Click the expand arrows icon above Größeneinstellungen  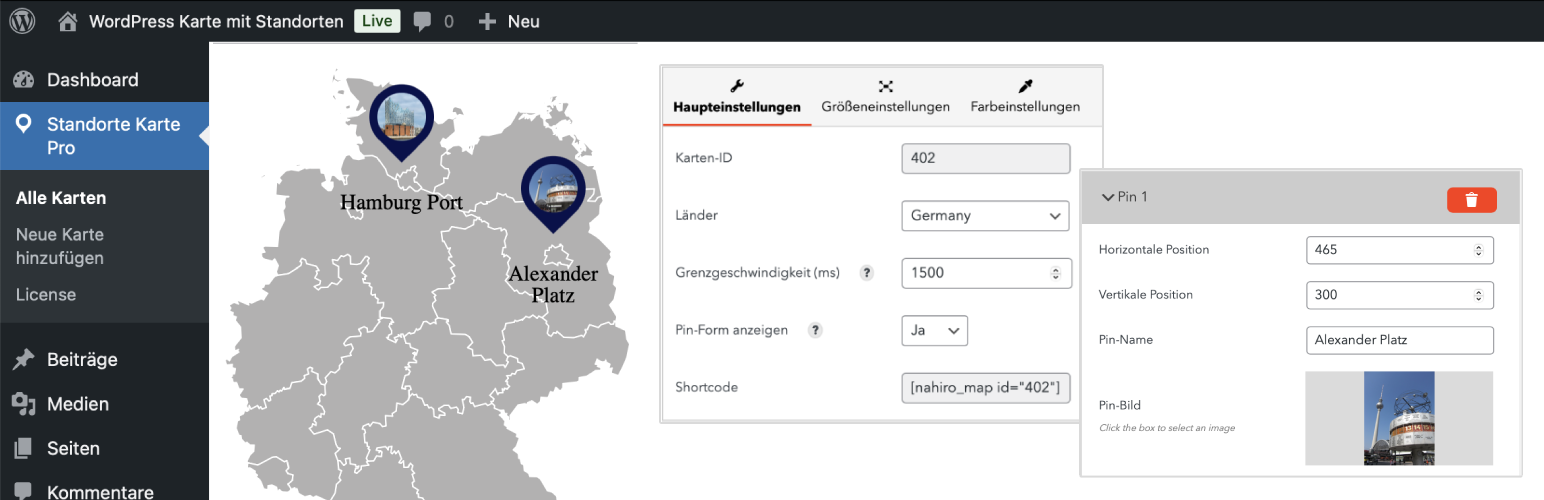[x=885, y=86]
